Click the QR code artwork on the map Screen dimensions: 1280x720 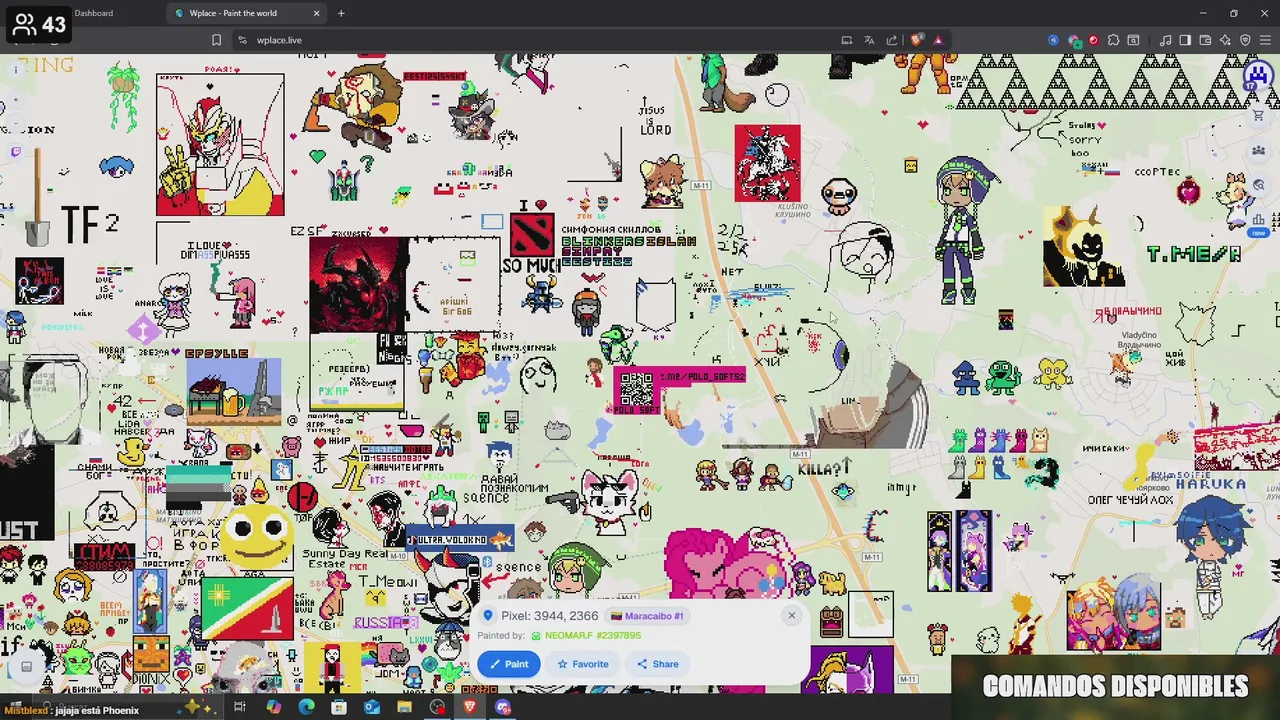pos(636,388)
